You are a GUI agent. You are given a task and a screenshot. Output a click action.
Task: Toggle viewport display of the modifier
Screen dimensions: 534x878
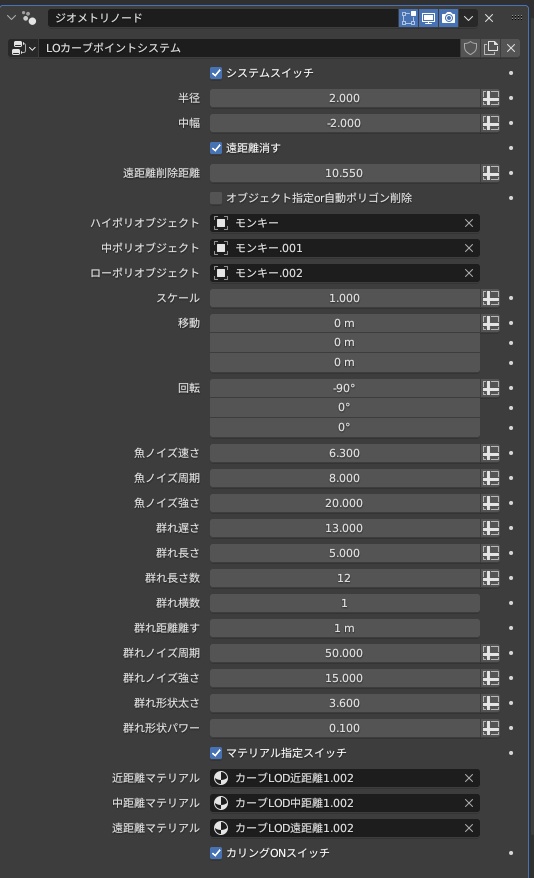(x=429, y=18)
